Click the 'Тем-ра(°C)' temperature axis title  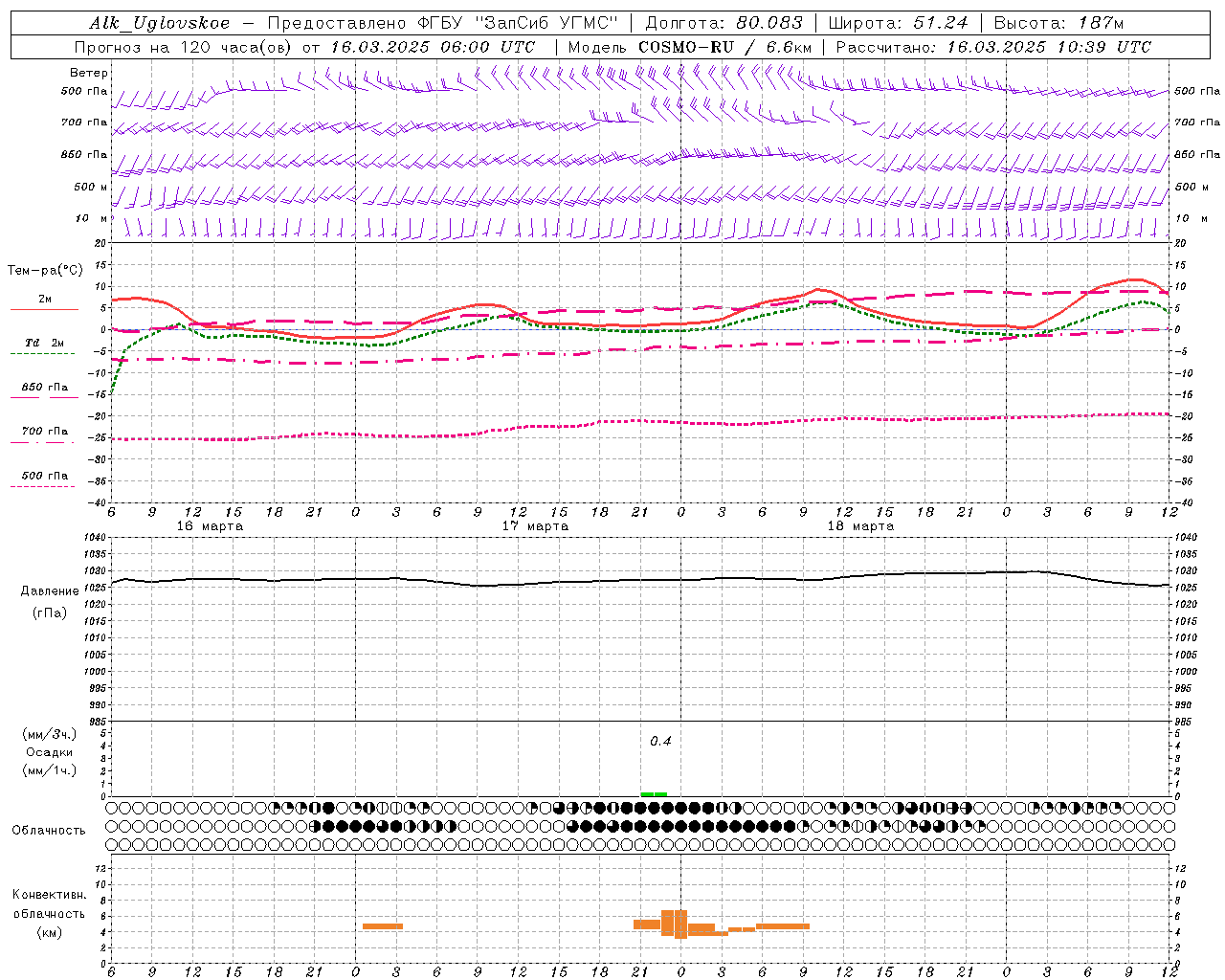pyautogui.click(x=44, y=271)
